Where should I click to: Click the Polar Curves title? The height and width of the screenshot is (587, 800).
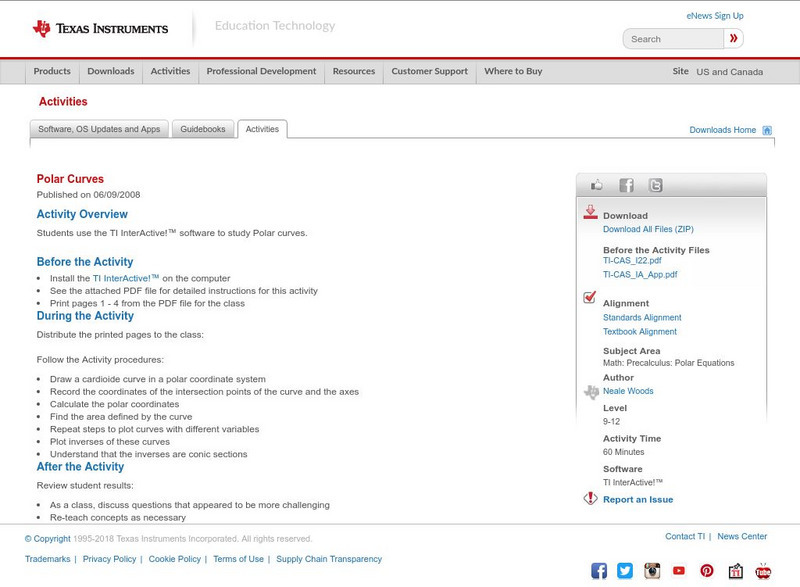pyautogui.click(x=70, y=179)
